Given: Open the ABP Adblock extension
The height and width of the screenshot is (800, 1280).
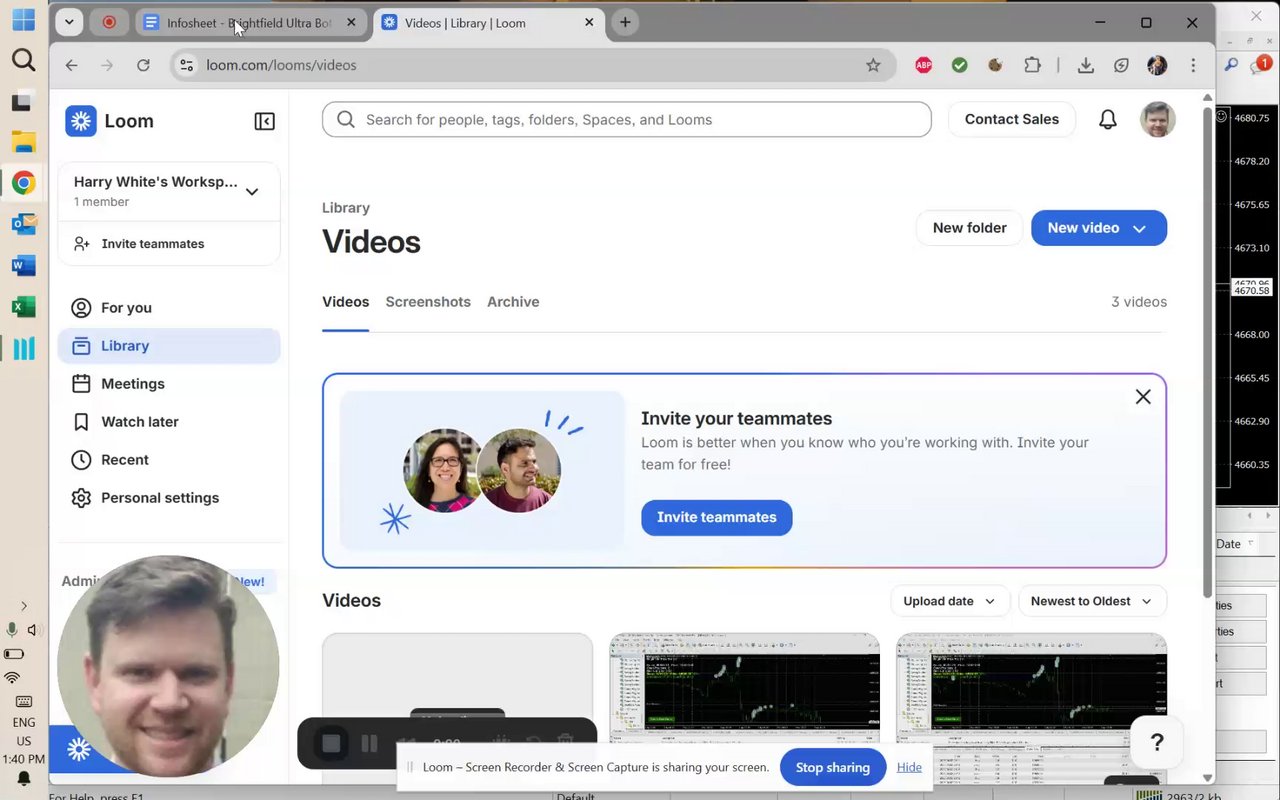Looking at the screenshot, I should (923, 65).
